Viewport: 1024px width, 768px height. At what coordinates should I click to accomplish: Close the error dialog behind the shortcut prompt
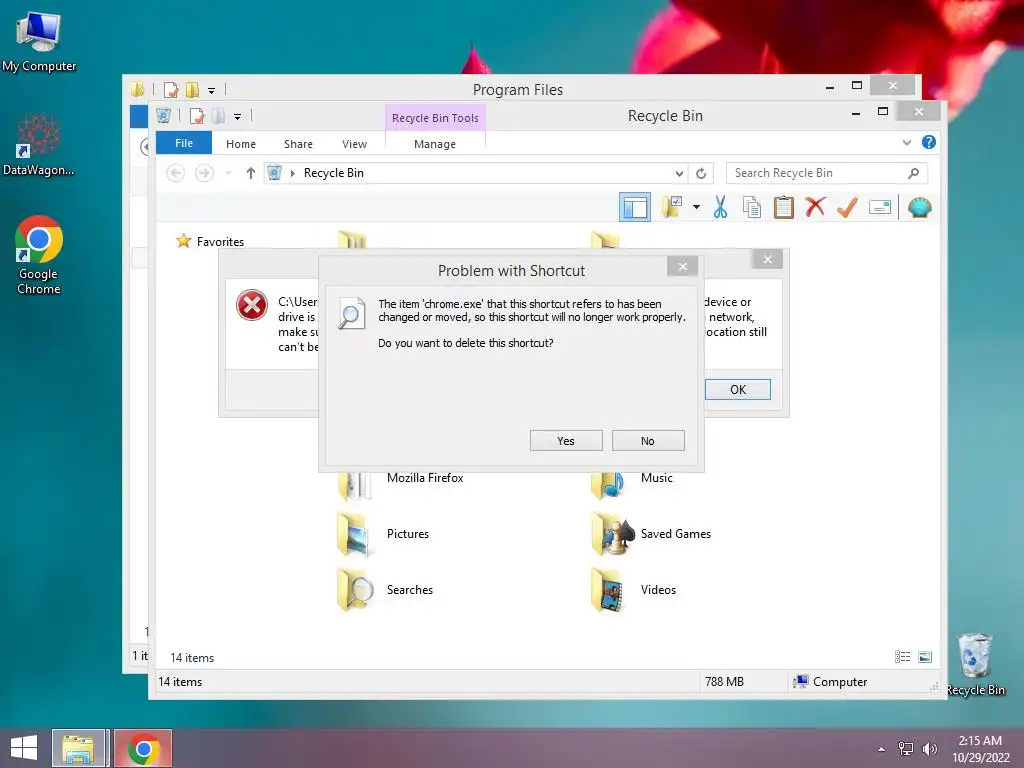point(767,259)
